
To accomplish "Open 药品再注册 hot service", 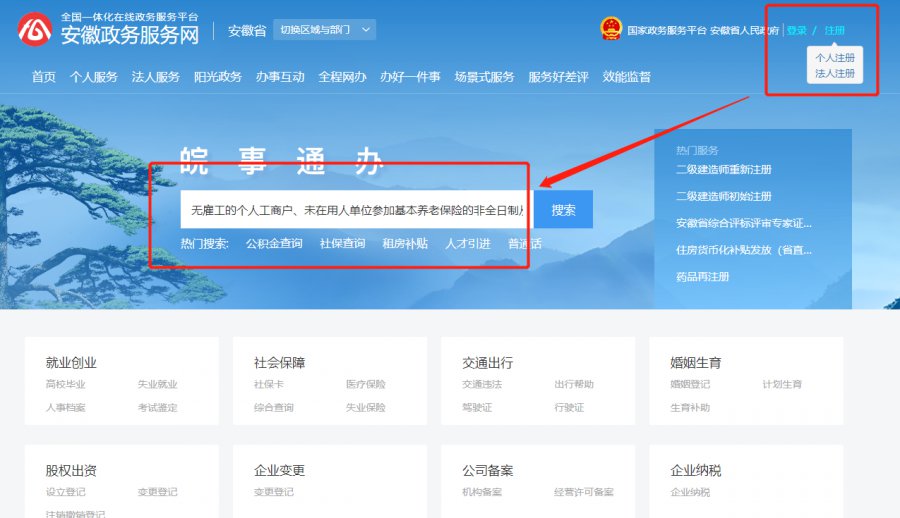I will [x=703, y=277].
